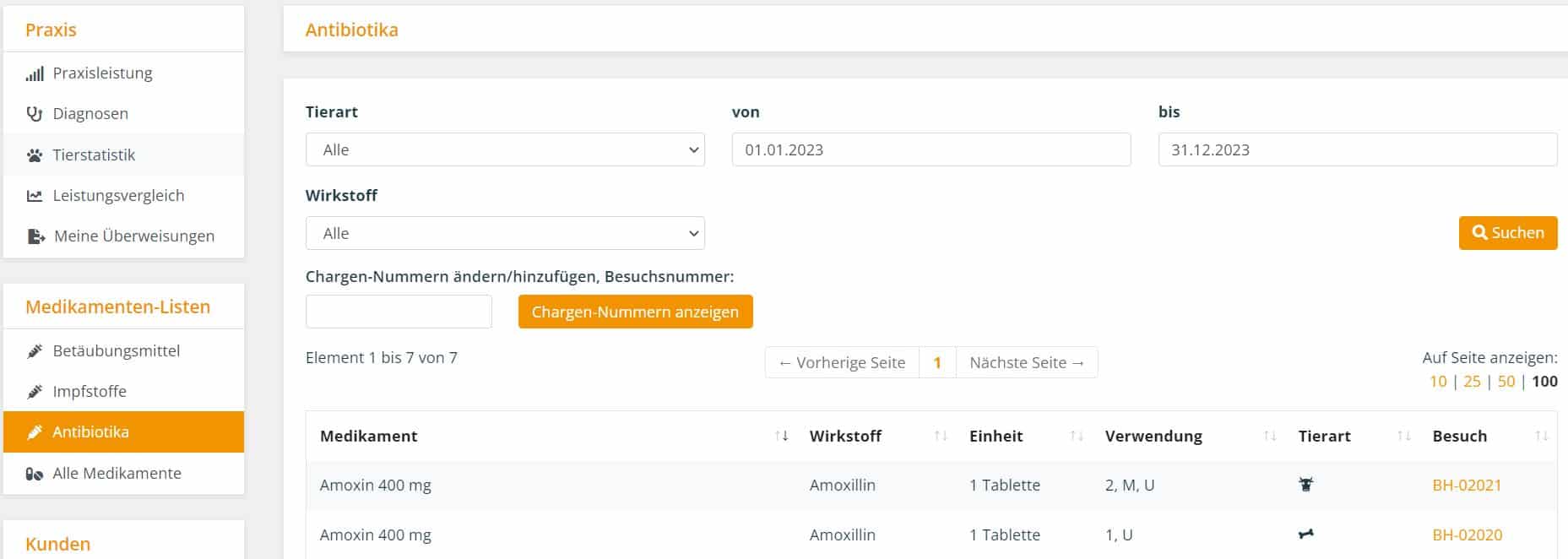Open the Meine Überweisungen export icon
The width and height of the screenshot is (1568, 559).
coord(35,236)
